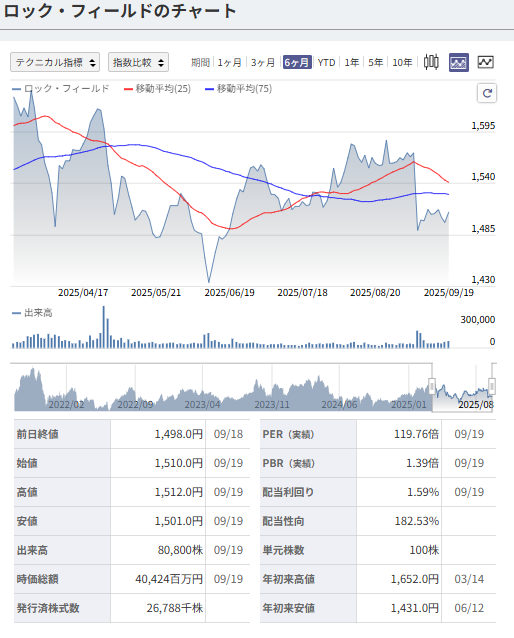Click the 前日終値 value 1,498.0円

[179, 434]
